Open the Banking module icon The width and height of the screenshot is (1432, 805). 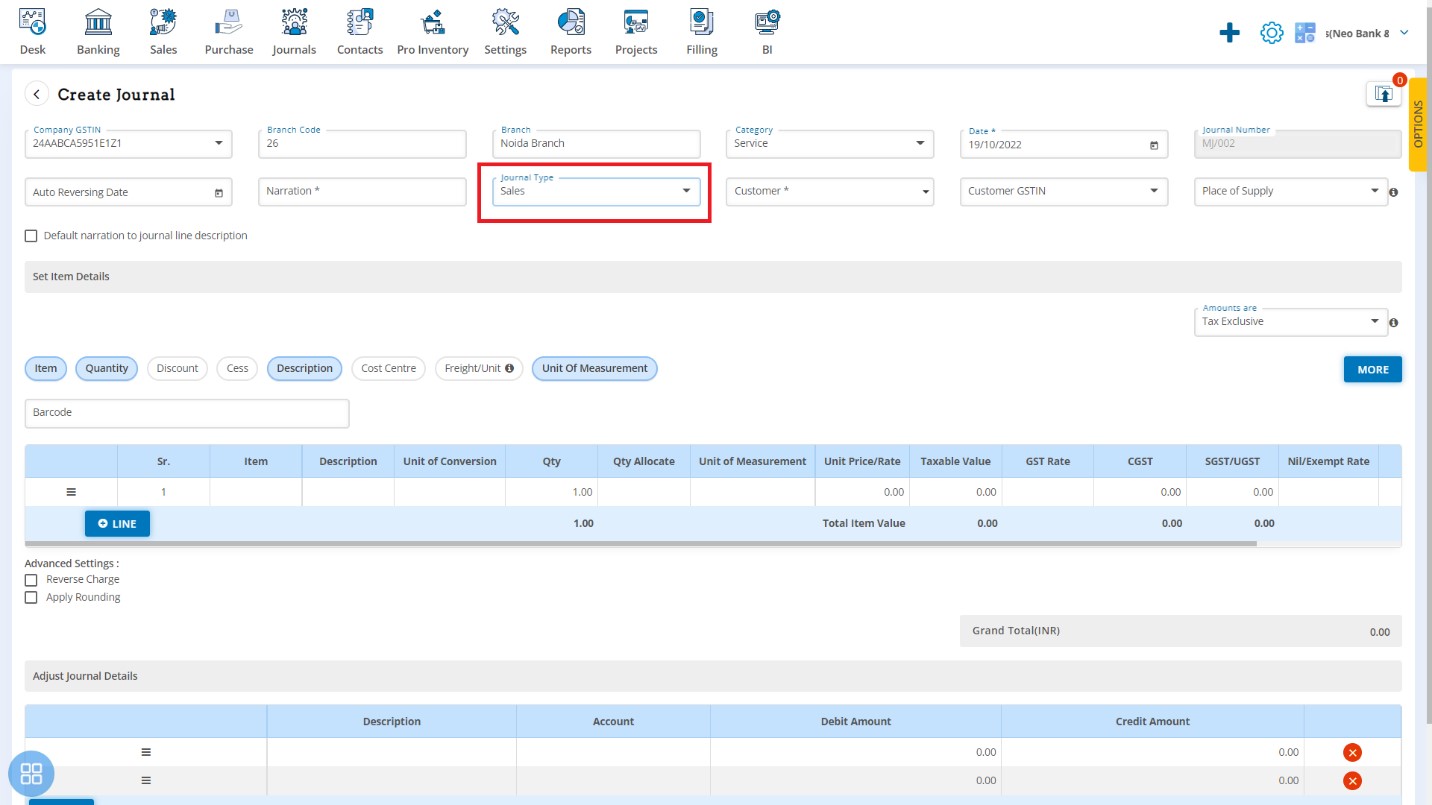pyautogui.click(x=98, y=21)
